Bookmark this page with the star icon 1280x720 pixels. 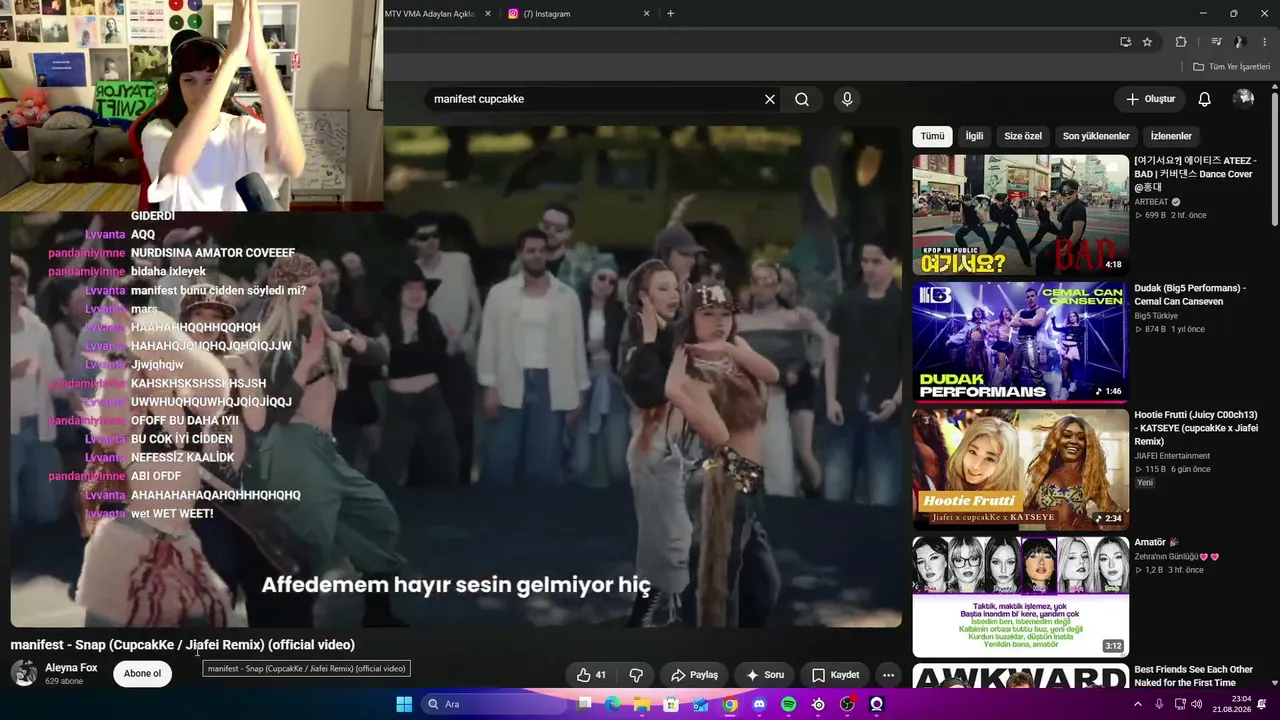(1147, 42)
